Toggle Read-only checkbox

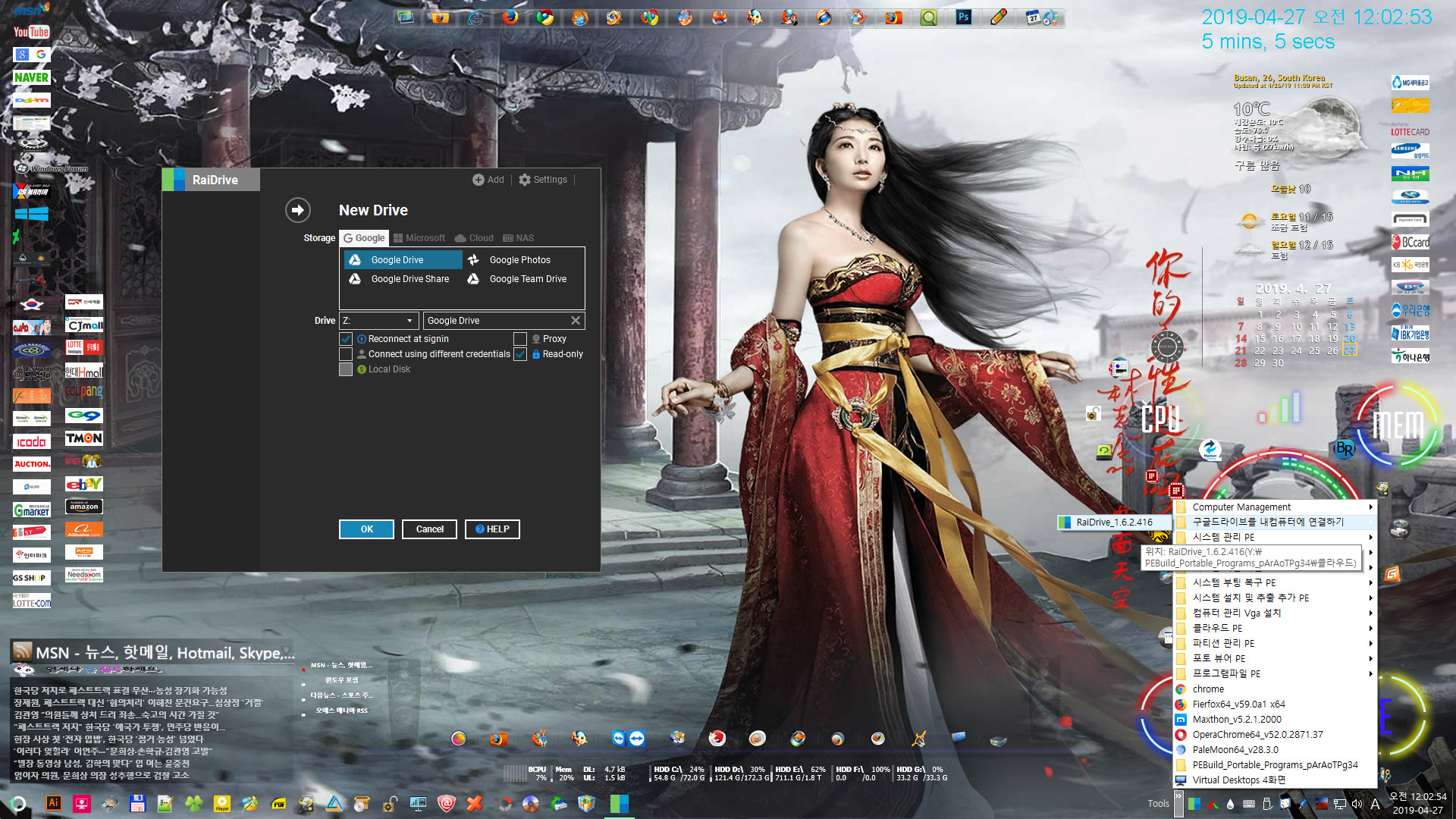click(x=520, y=354)
